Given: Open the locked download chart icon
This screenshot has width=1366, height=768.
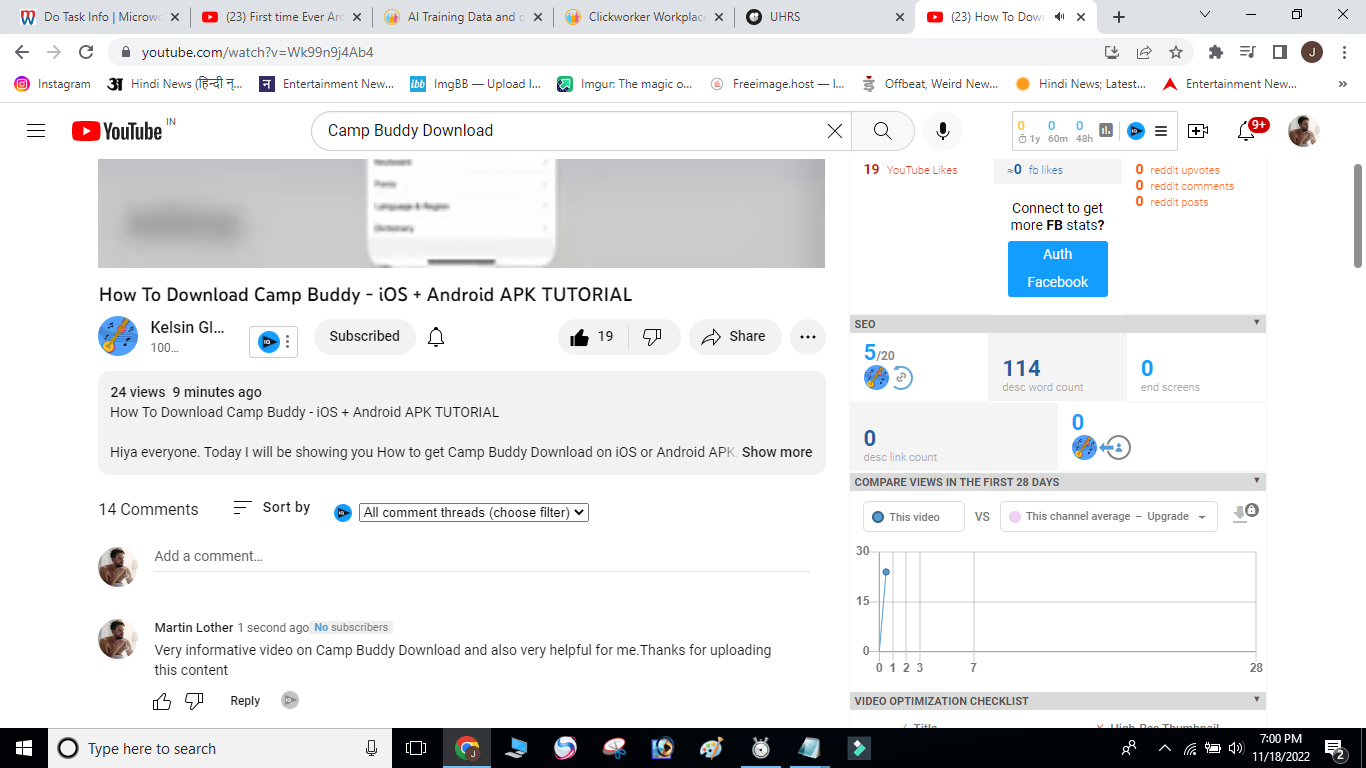Looking at the screenshot, I should 1245,513.
